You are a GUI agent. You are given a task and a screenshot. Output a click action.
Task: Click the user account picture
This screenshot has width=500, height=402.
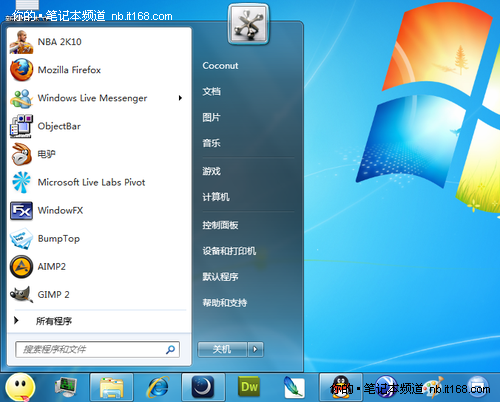[x=248, y=24]
